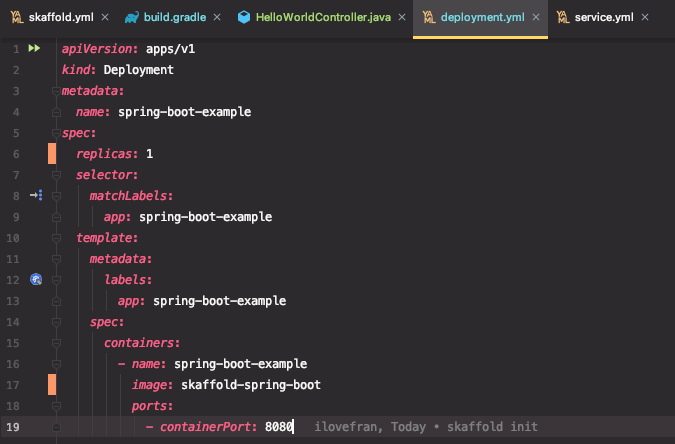Image resolution: width=675 pixels, height=444 pixels.
Task: Click the green run arrows on line 1
Action: pos(34,48)
